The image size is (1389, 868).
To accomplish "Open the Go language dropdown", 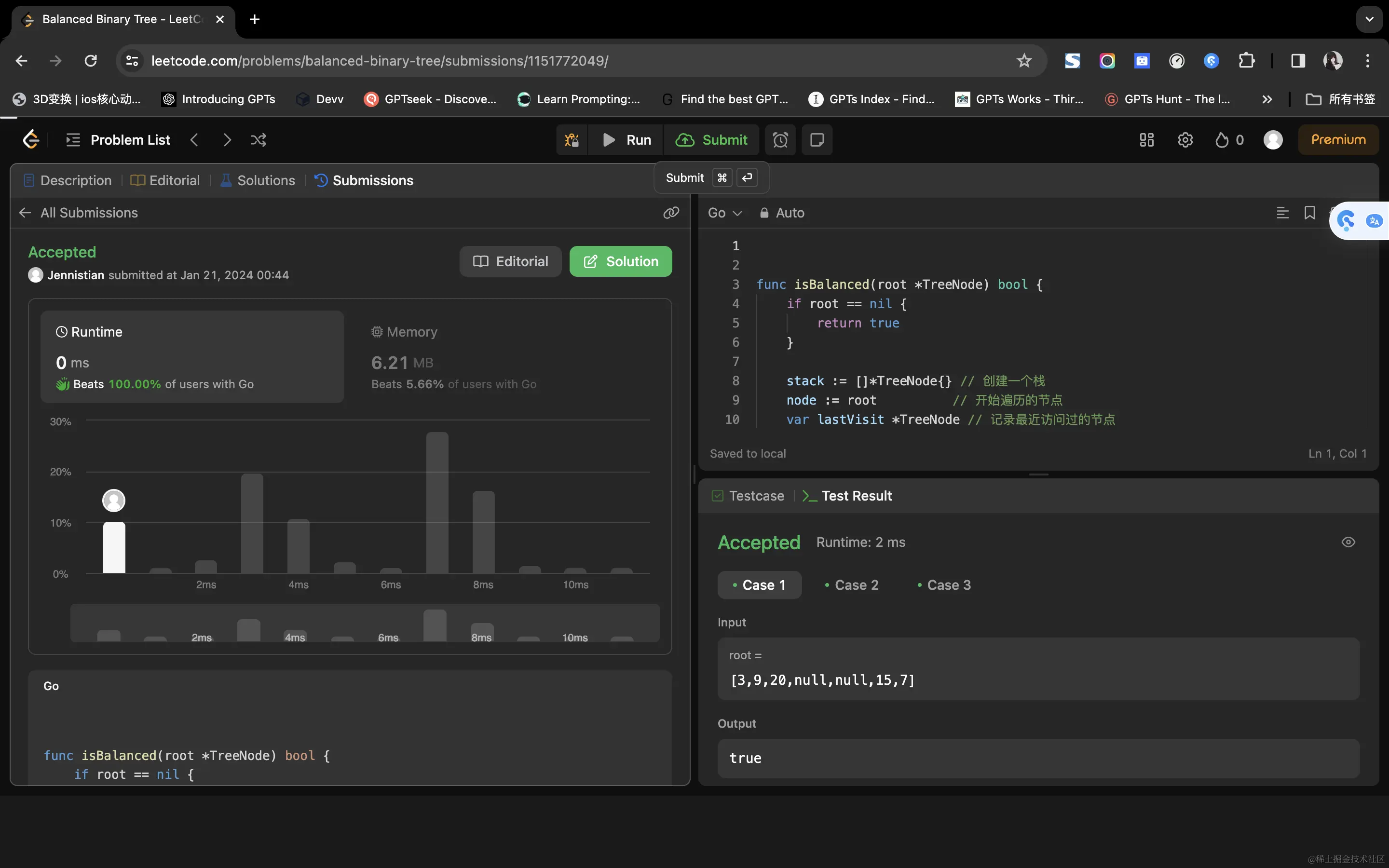I will click(x=724, y=213).
